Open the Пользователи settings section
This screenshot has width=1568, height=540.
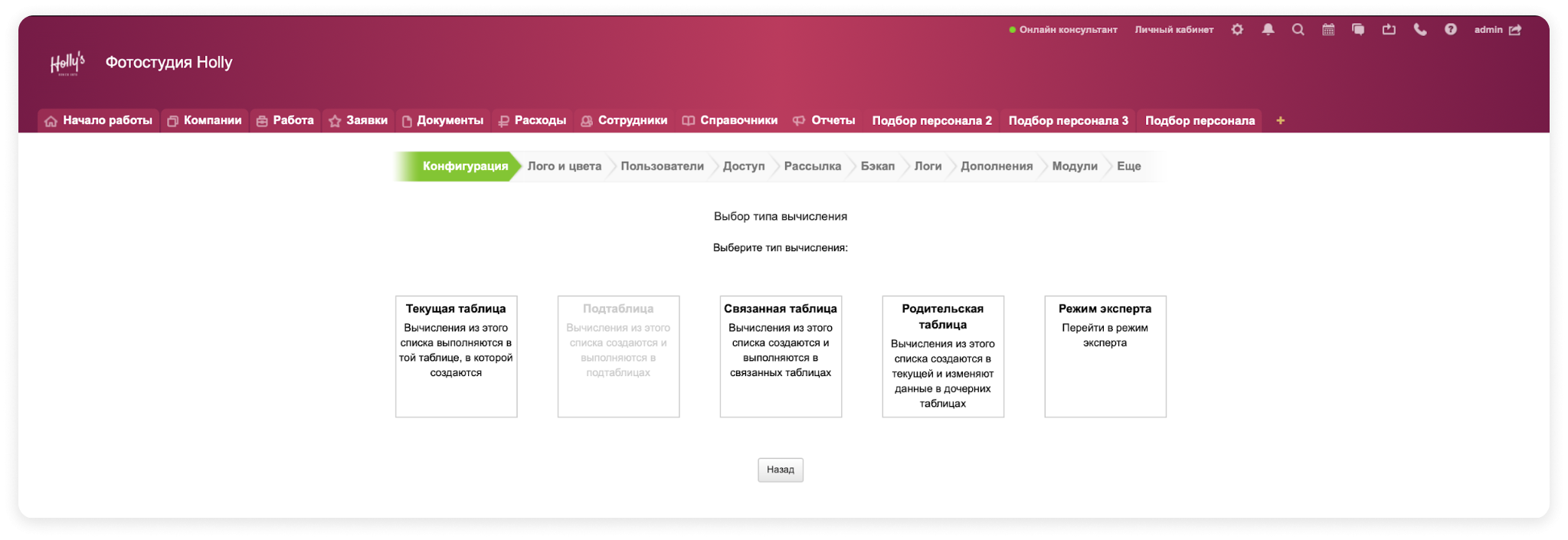click(x=662, y=166)
